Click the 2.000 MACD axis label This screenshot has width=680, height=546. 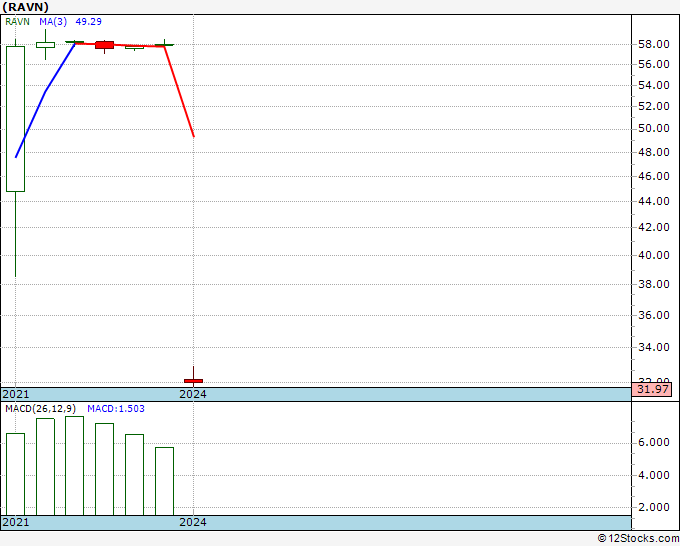tap(654, 507)
